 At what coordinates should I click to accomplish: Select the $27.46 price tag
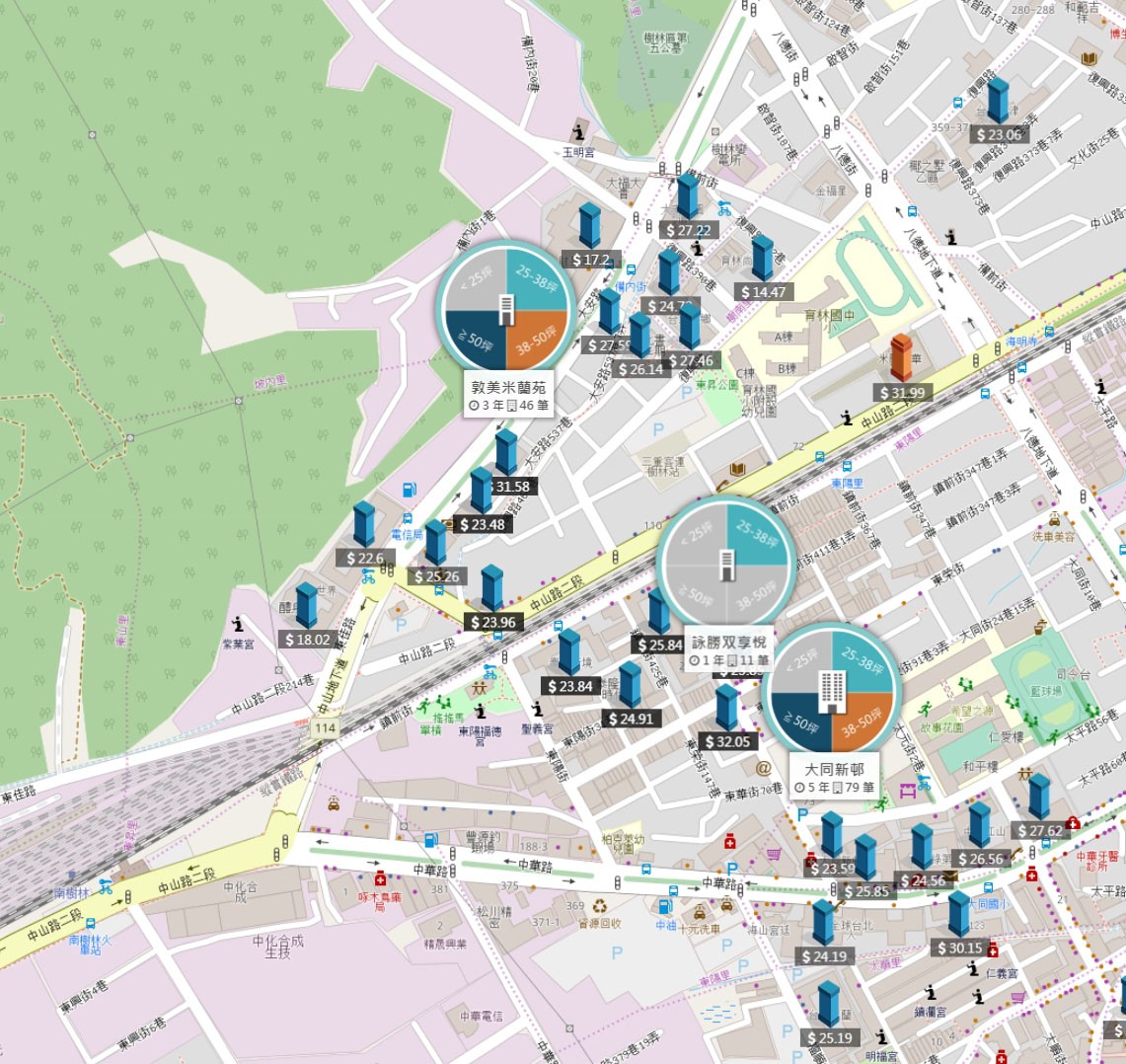pyautogui.click(x=690, y=360)
